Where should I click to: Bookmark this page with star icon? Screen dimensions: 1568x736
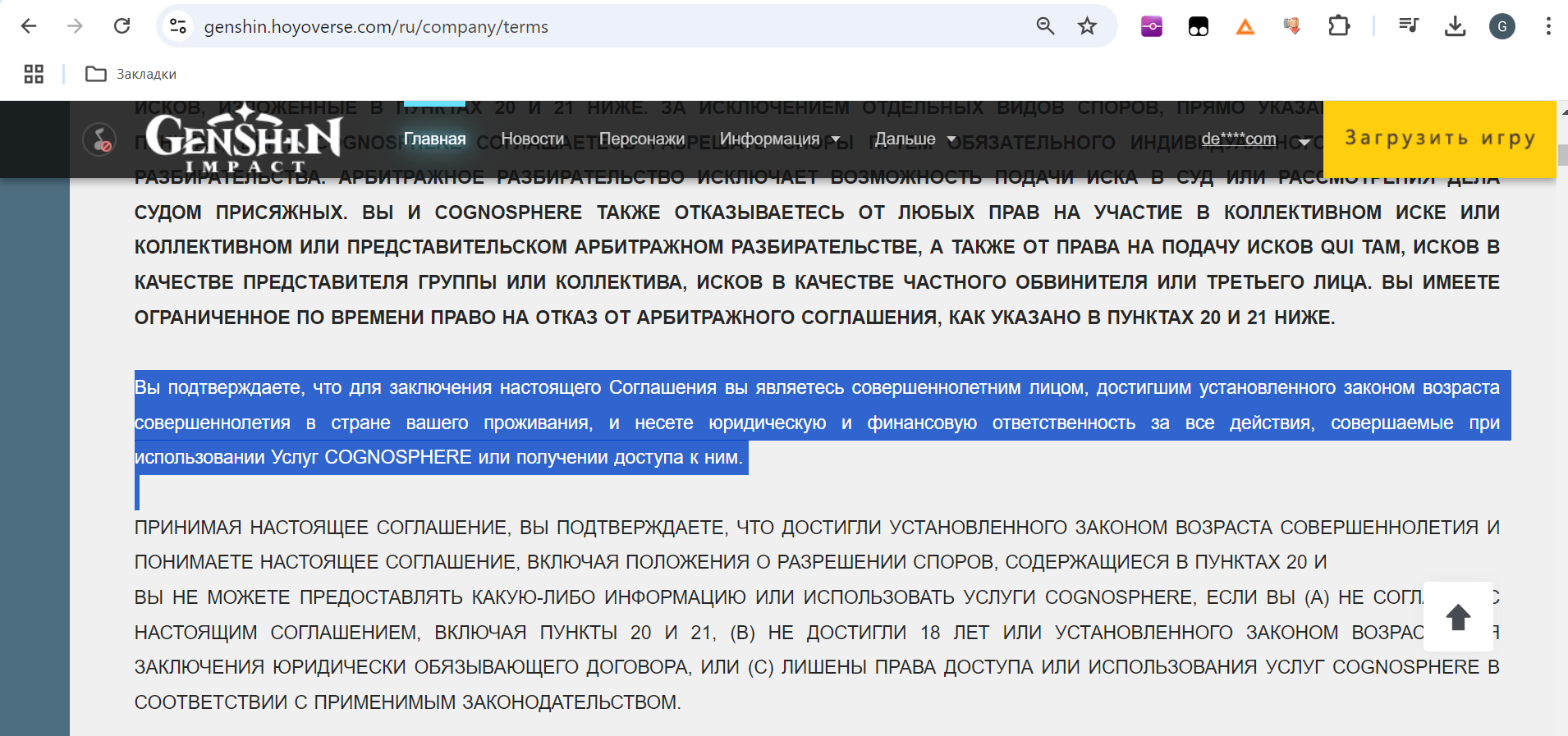[x=1087, y=26]
